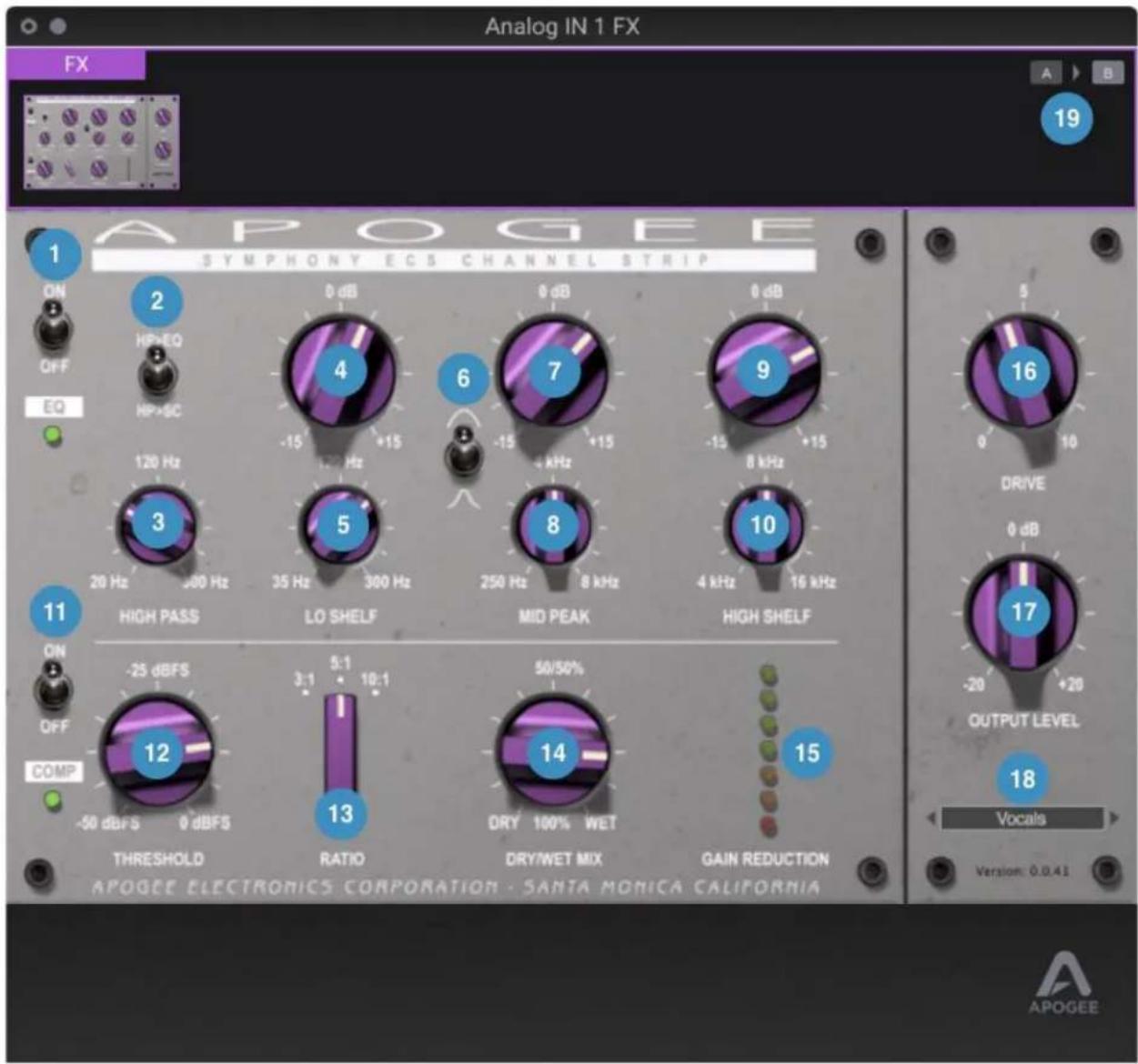Click the Lo Shelf frequency knob

click(340, 525)
